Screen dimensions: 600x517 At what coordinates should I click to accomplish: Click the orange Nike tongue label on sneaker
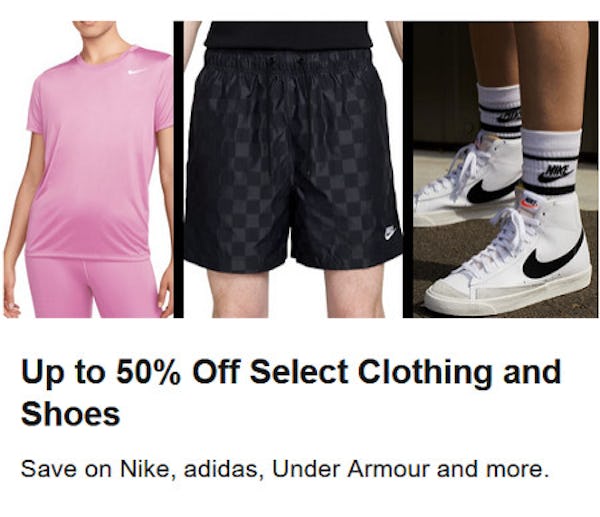pos(529,202)
